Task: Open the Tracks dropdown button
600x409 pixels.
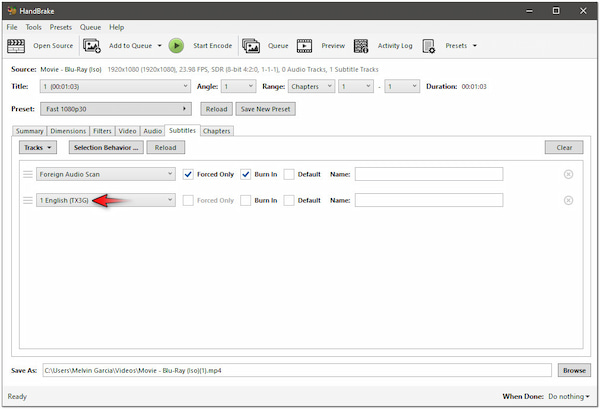Action: tap(39, 147)
